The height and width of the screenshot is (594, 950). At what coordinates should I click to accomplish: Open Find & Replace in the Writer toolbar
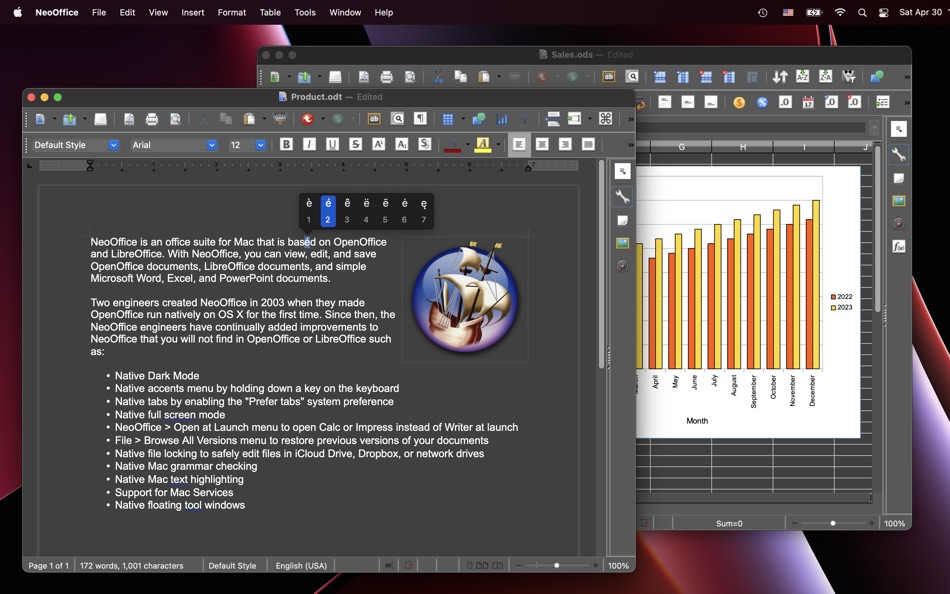(x=397, y=119)
